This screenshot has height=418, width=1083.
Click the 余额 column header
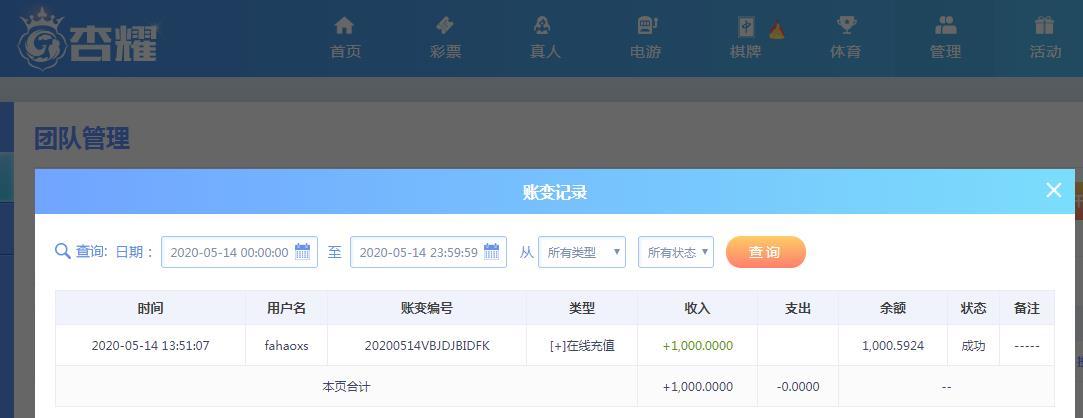pos(893,308)
